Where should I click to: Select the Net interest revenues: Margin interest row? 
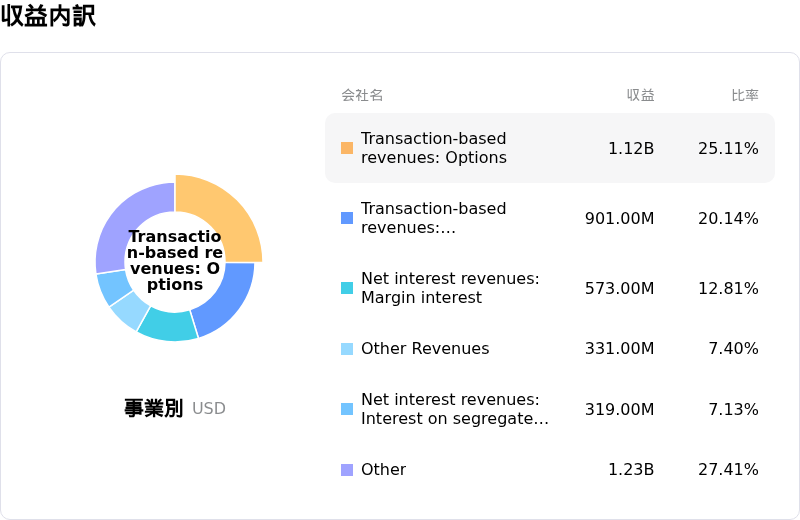coord(550,288)
